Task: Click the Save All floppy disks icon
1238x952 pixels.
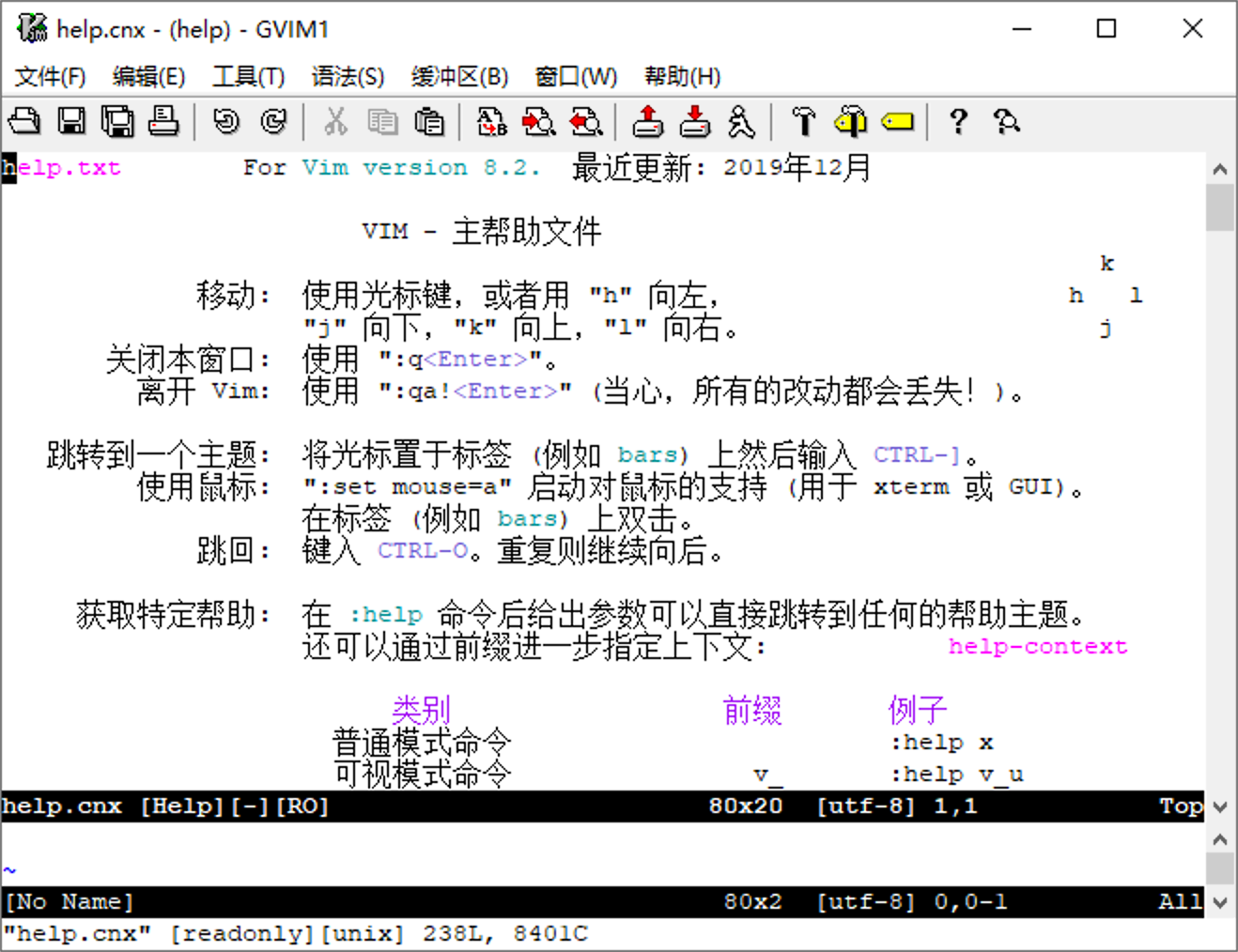Action: click(117, 122)
